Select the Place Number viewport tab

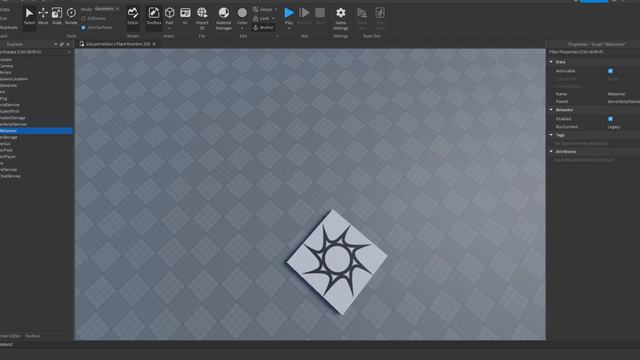pos(117,44)
